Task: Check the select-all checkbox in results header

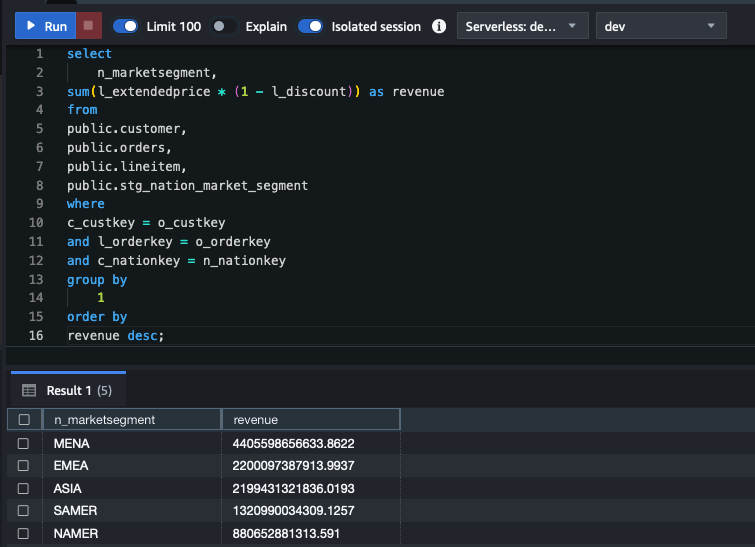Action: point(24,420)
